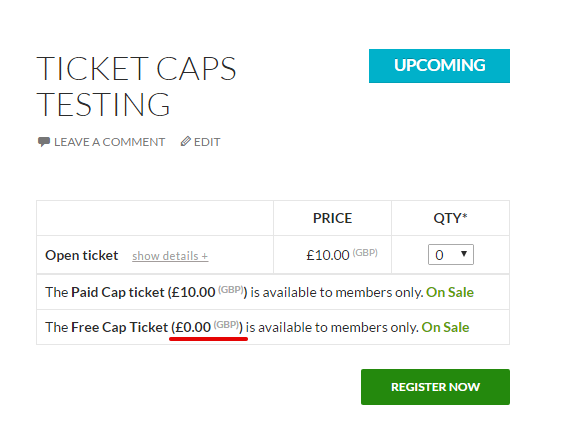Open the Leave a Comment link
567x431 pixels.
[110, 142]
